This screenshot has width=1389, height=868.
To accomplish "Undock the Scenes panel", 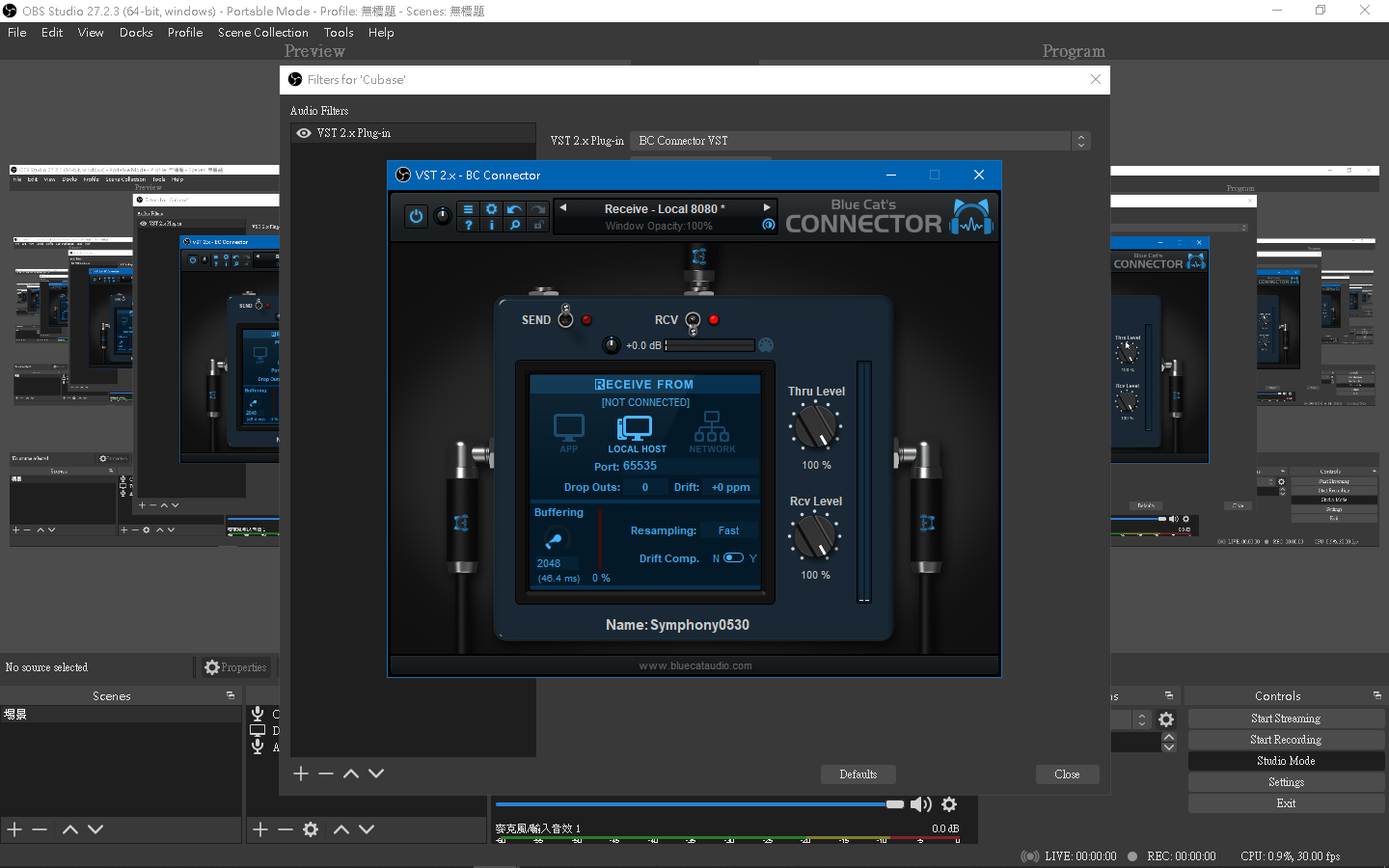I will [x=231, y=695].
